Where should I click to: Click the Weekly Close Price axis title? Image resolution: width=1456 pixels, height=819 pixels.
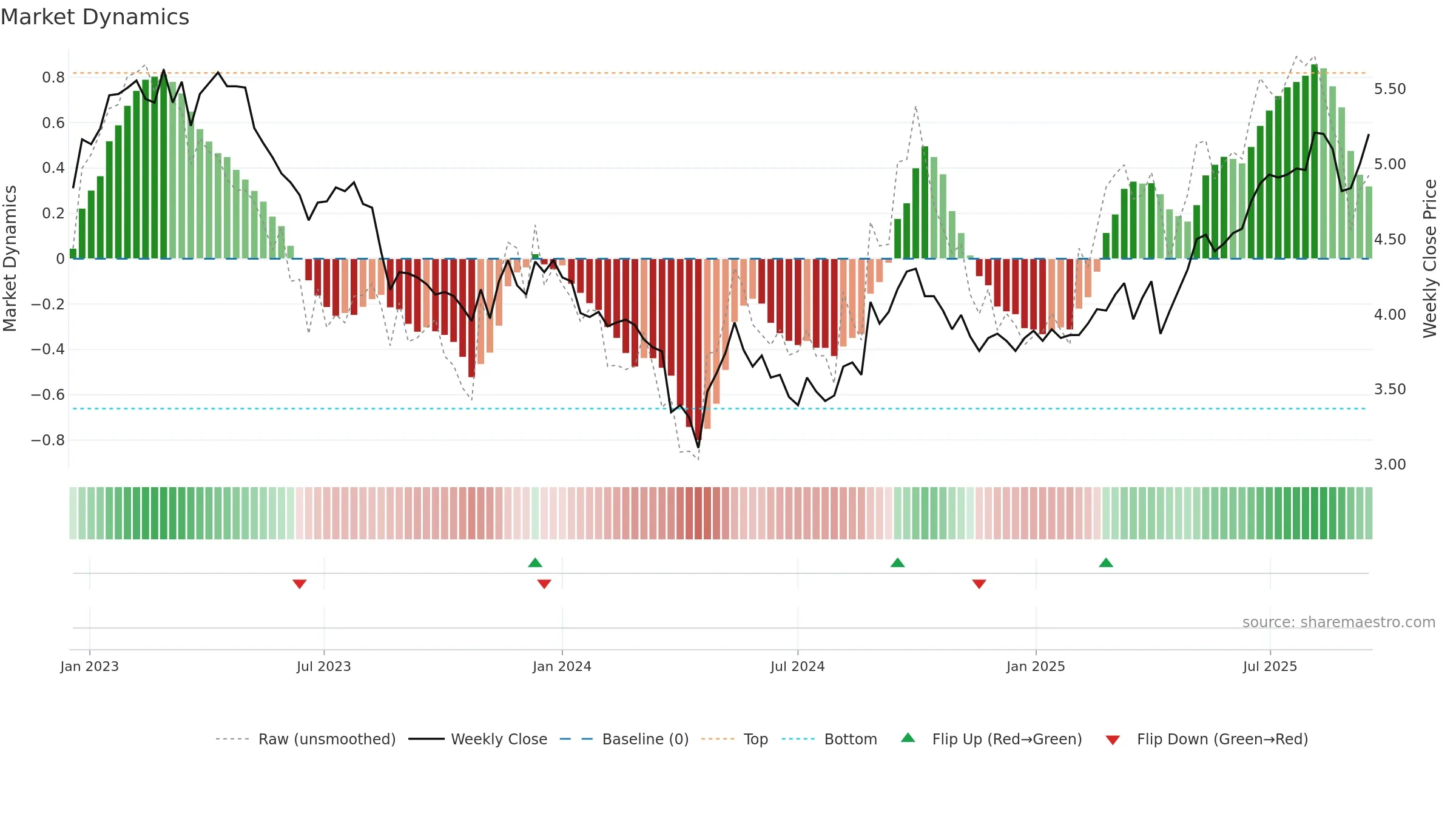[1431, 258]
